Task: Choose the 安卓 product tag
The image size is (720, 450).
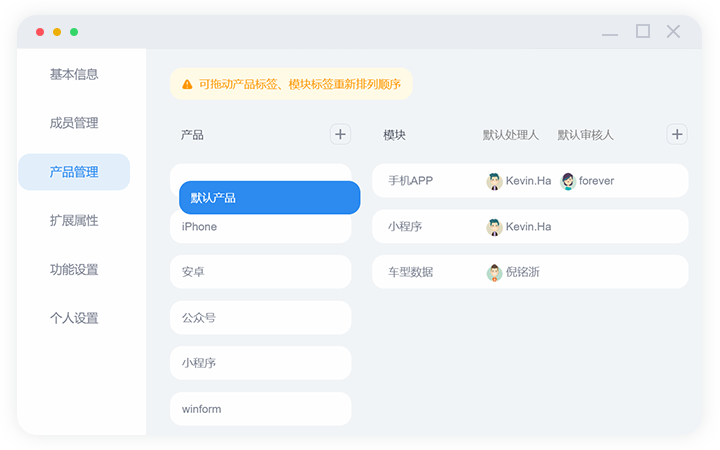Action: click(260, 272)
